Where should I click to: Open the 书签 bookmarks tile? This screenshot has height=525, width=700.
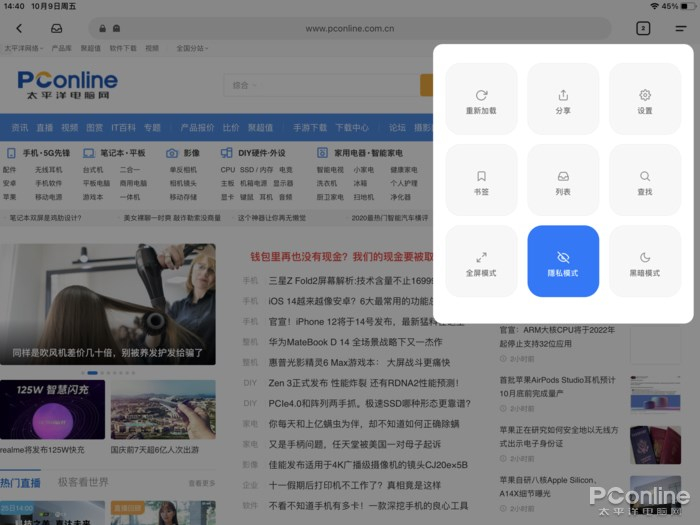click(481, 180)
